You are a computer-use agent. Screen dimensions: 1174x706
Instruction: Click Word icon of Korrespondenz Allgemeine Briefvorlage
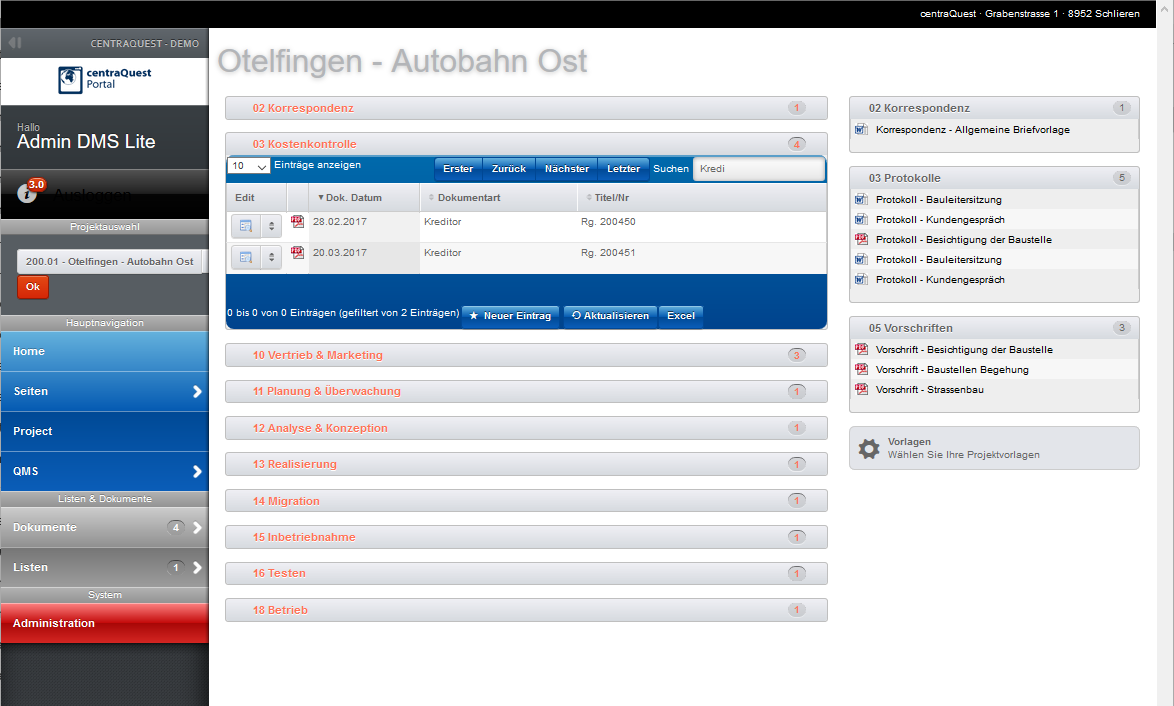[x=861, y=130]
